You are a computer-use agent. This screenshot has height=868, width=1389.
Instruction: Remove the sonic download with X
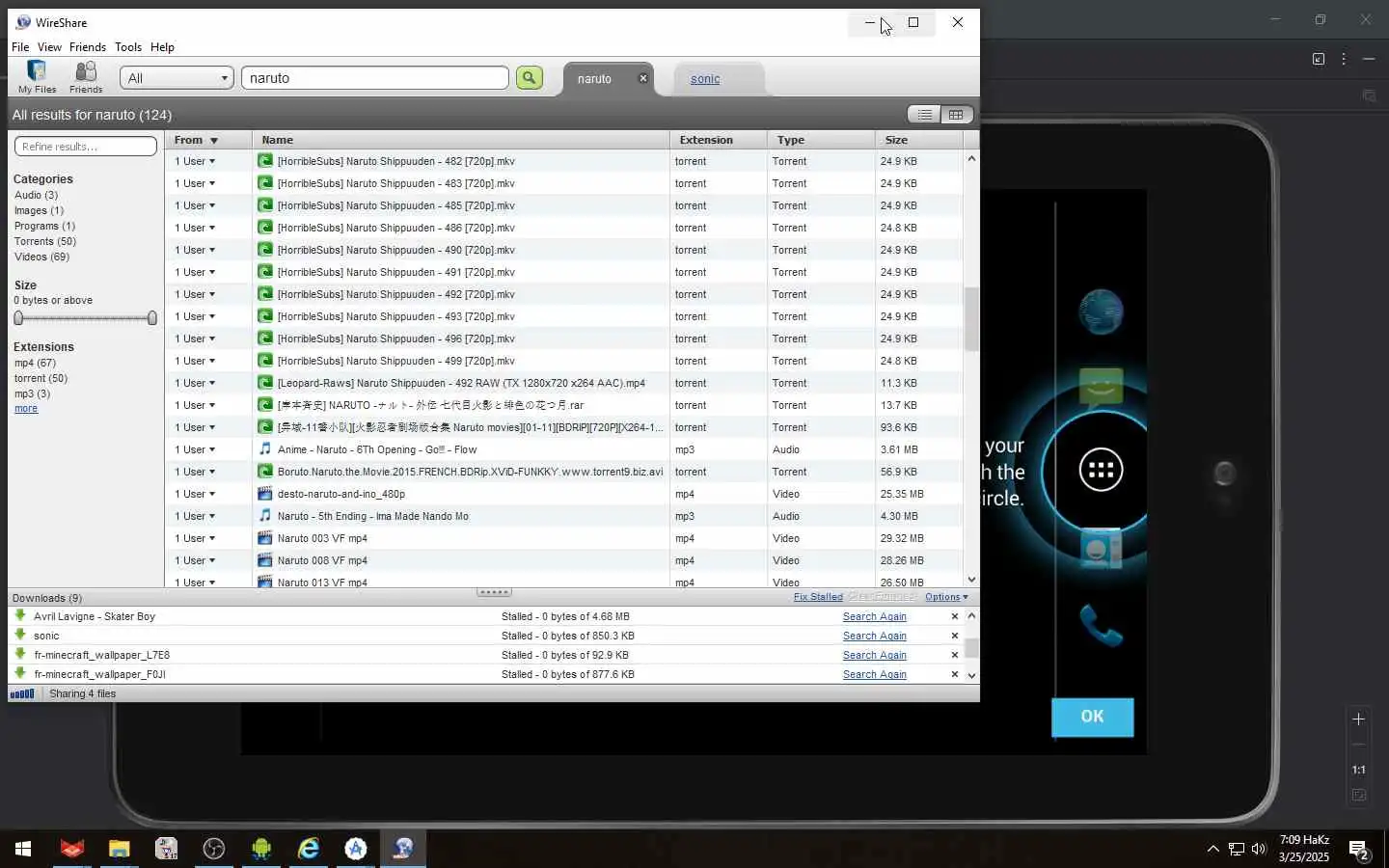pyautogui.click(x=955, y=636)
